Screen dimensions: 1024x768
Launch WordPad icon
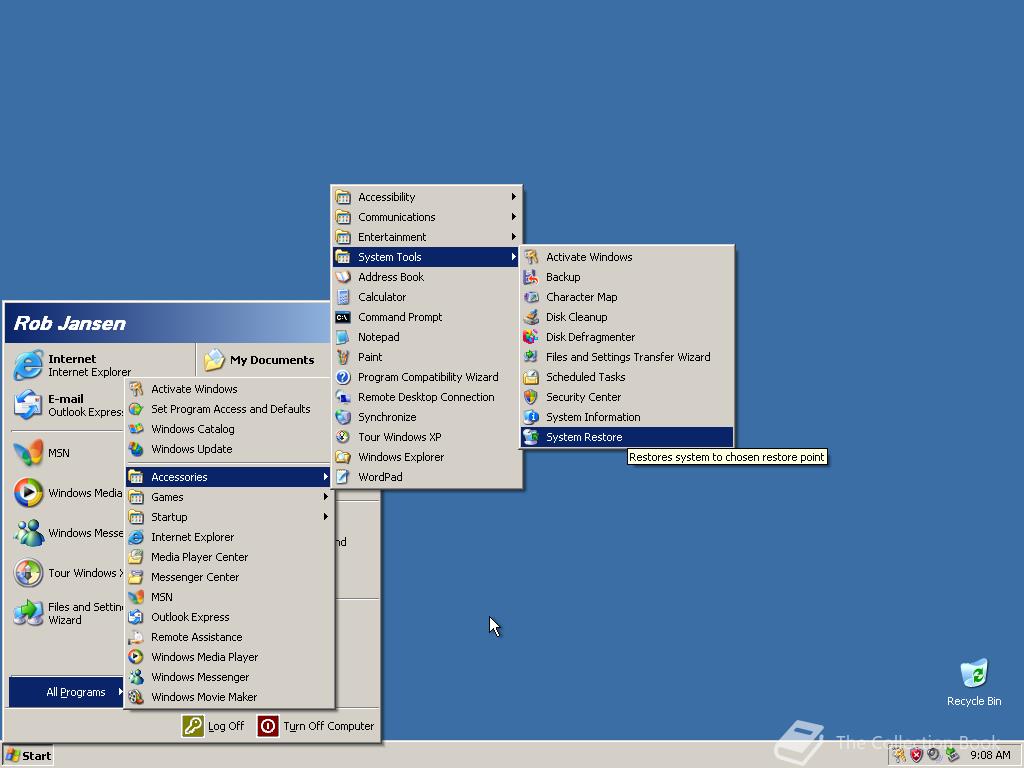343,477
